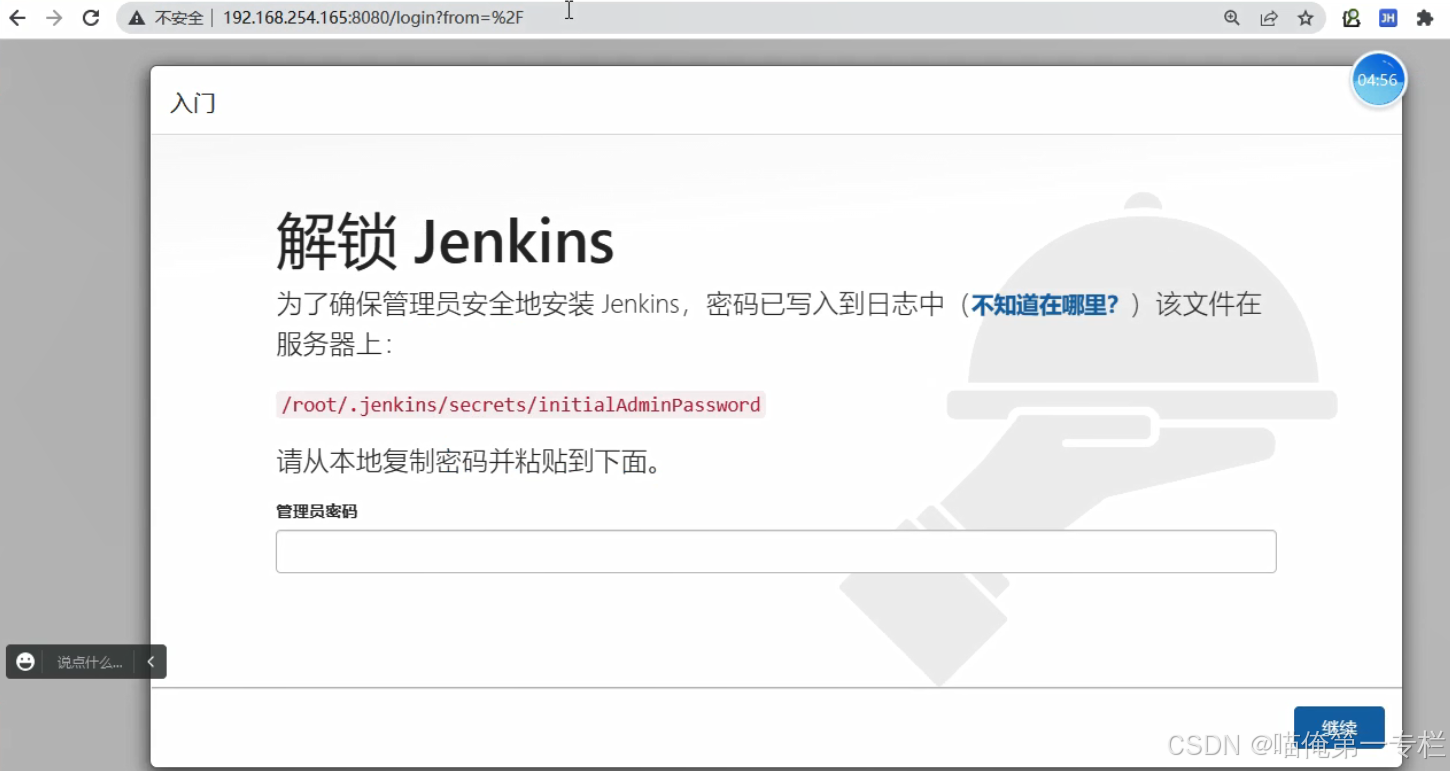Select the address bar URL text
1450x771 pixels.
tap(372, 18)
